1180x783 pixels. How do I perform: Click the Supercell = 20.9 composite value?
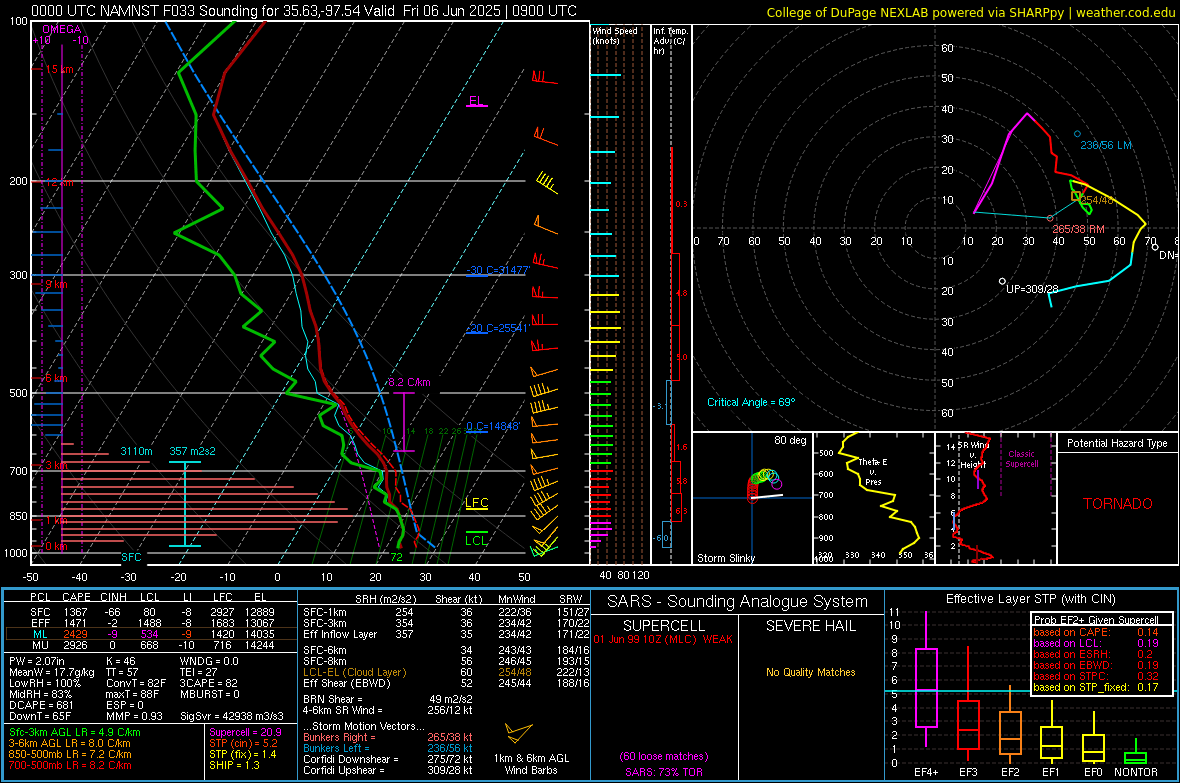coord(245,732)
